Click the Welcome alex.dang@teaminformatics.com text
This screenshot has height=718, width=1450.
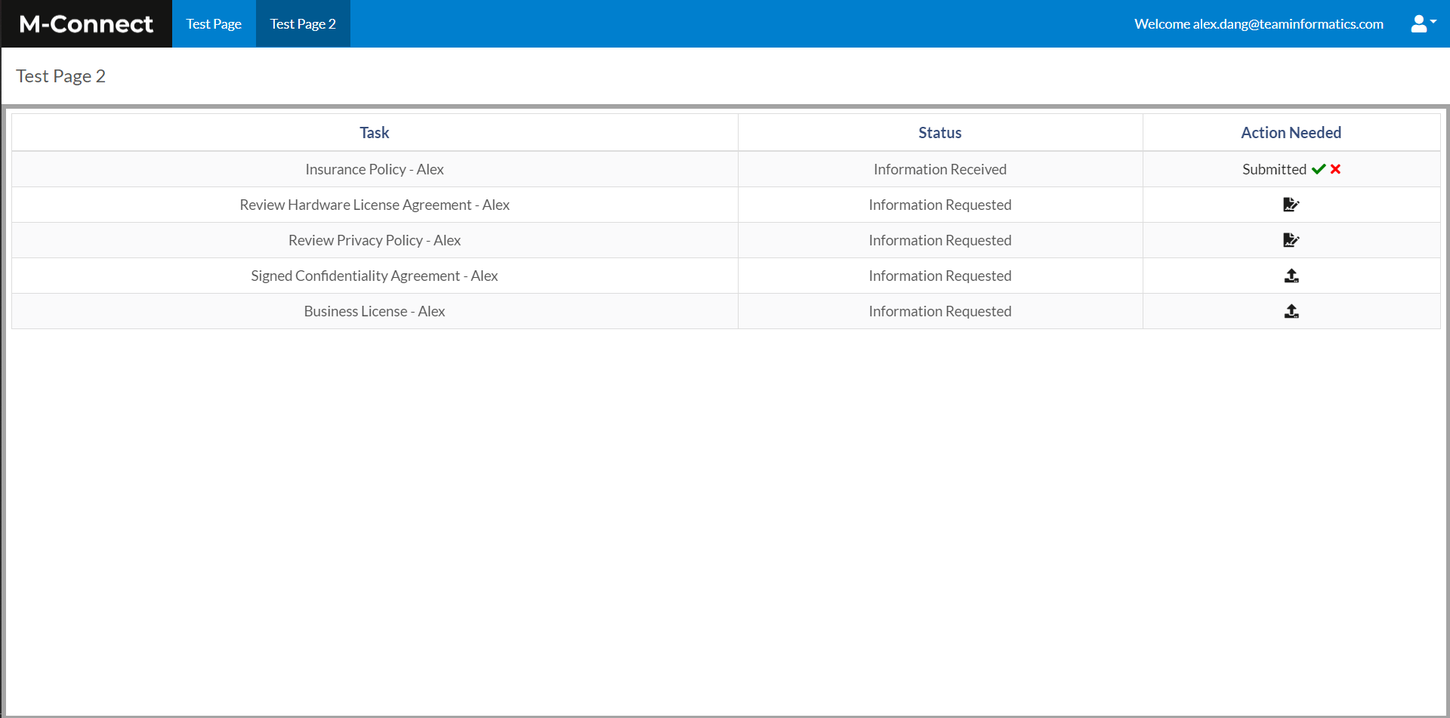[x=1259, y=23]
